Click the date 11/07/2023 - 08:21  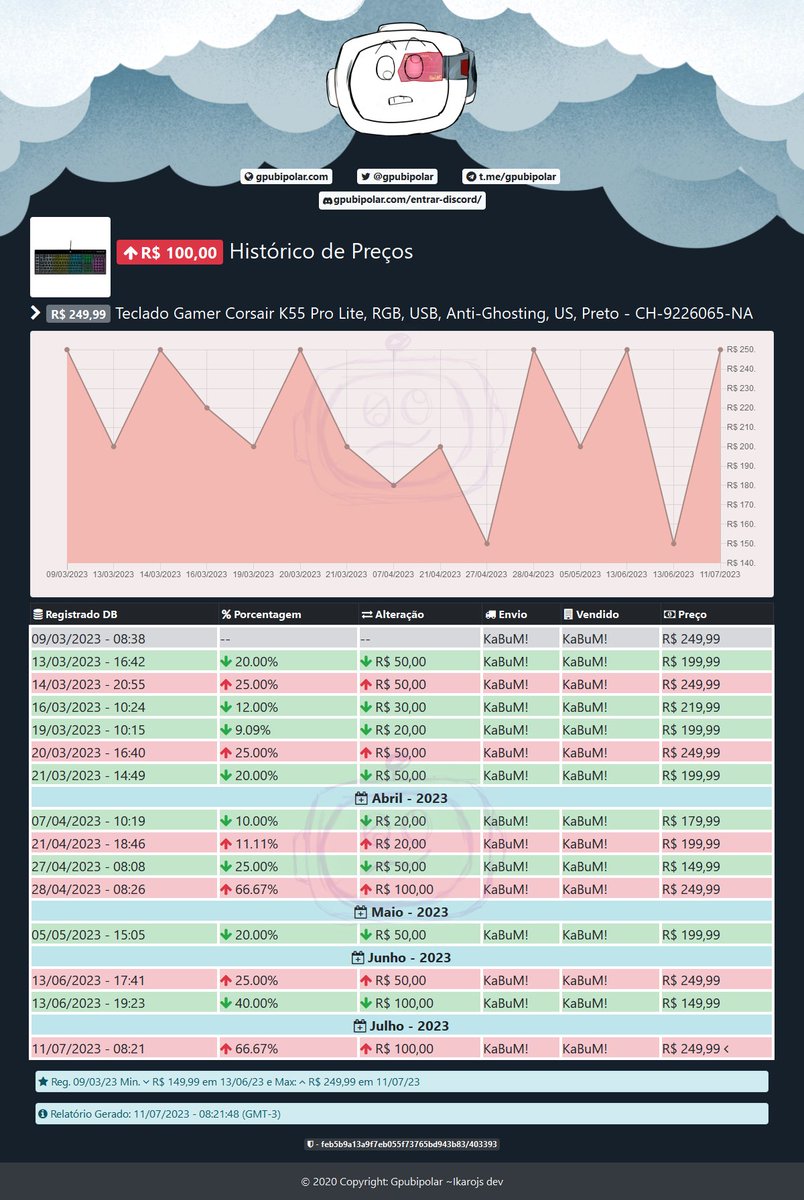pyautogui.click(x=89, y=1049)
